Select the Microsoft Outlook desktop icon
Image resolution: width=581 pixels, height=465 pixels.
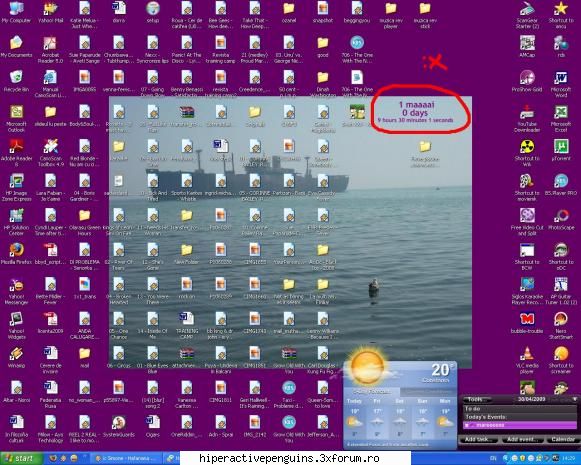[x=16, y=119]
